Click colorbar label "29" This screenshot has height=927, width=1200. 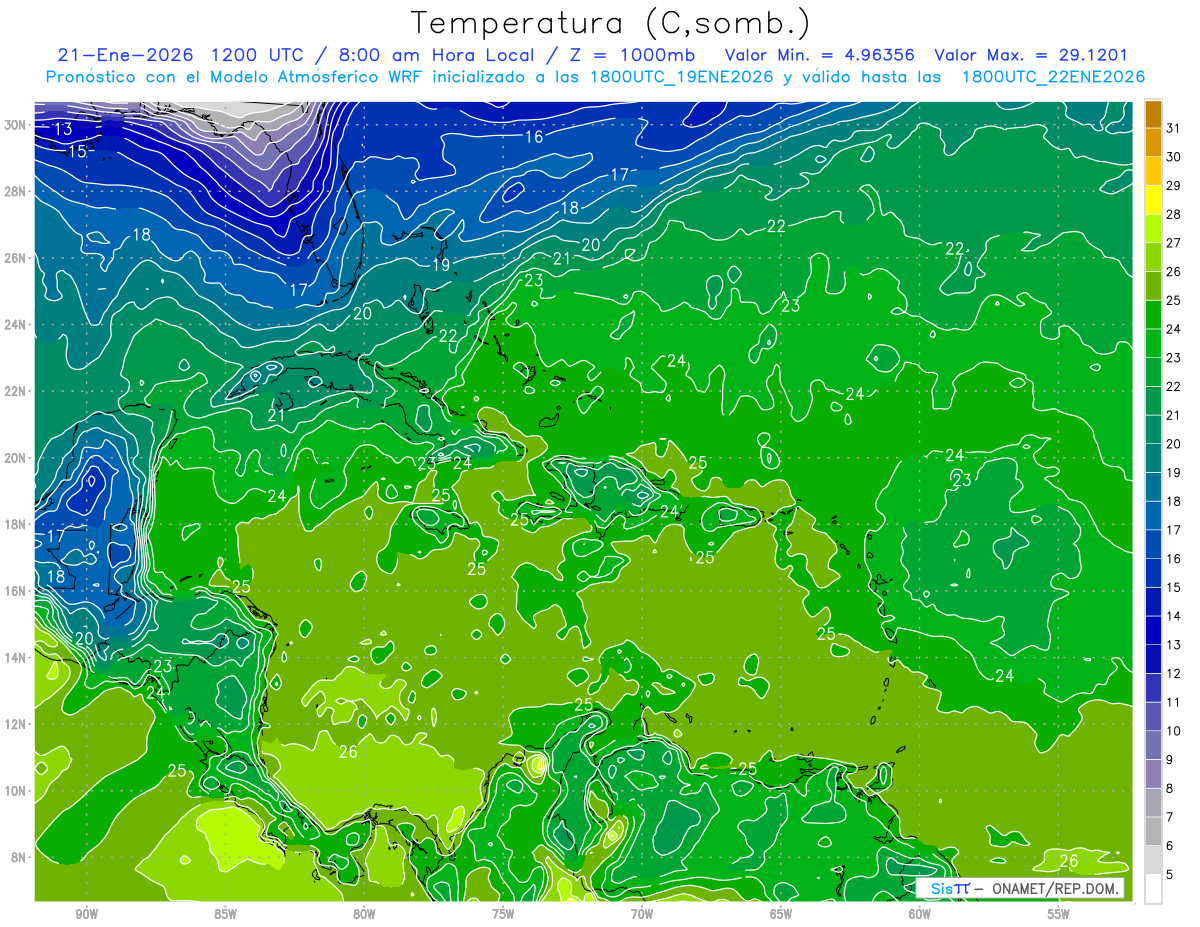click(1174, 186)
